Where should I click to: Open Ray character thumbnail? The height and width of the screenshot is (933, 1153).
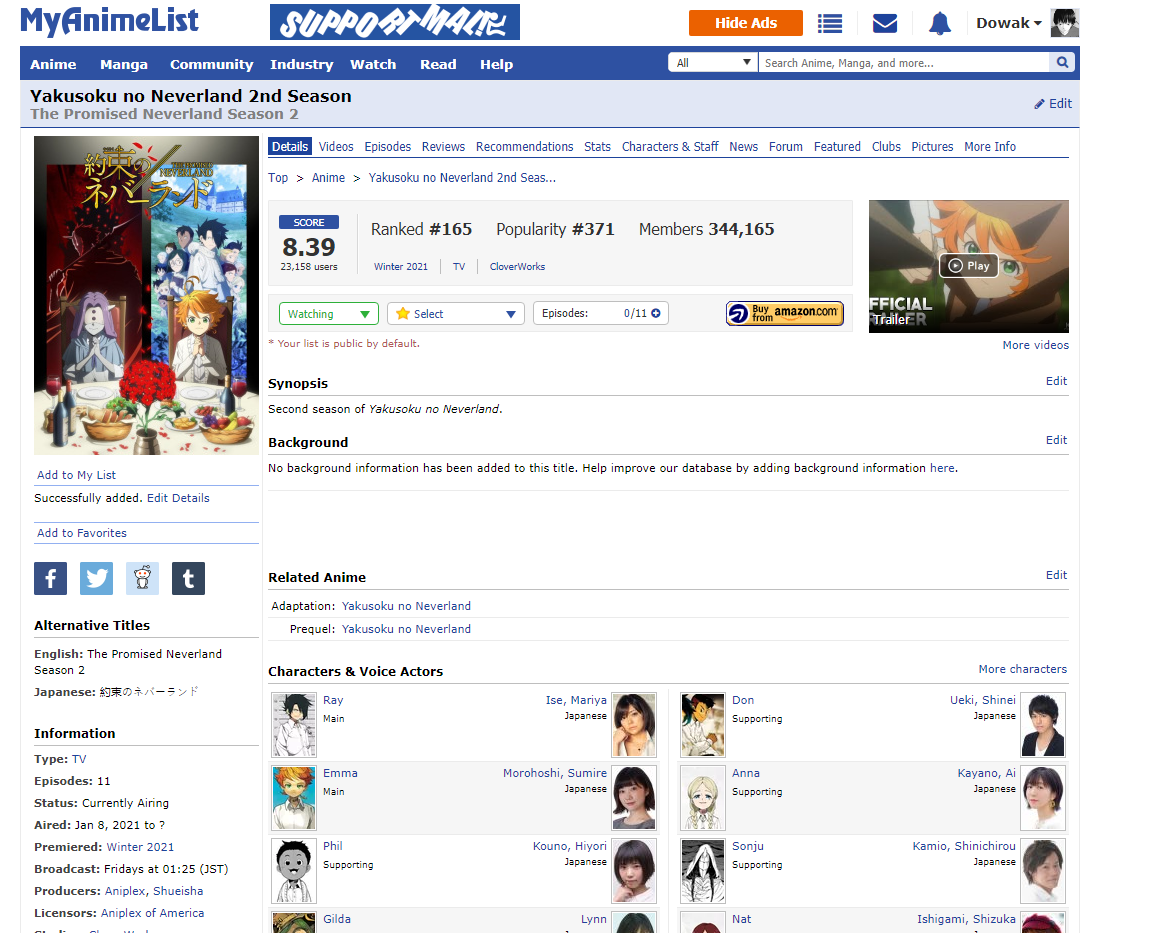(294, 724)
